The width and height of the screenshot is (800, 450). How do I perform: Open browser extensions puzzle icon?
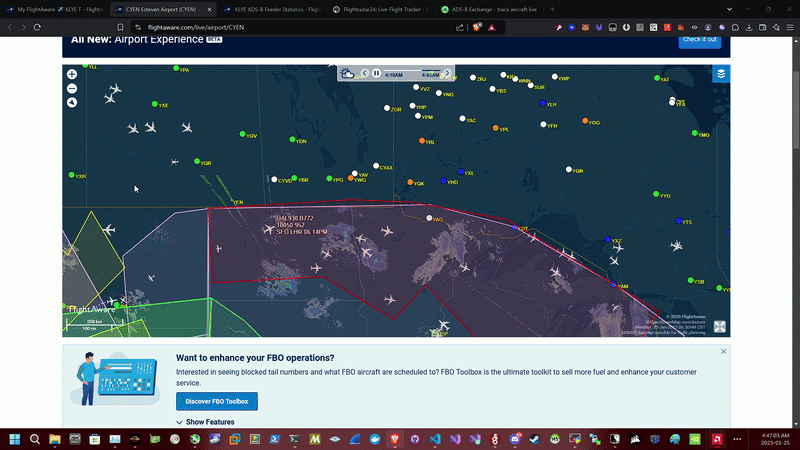(x=735, y=28)
